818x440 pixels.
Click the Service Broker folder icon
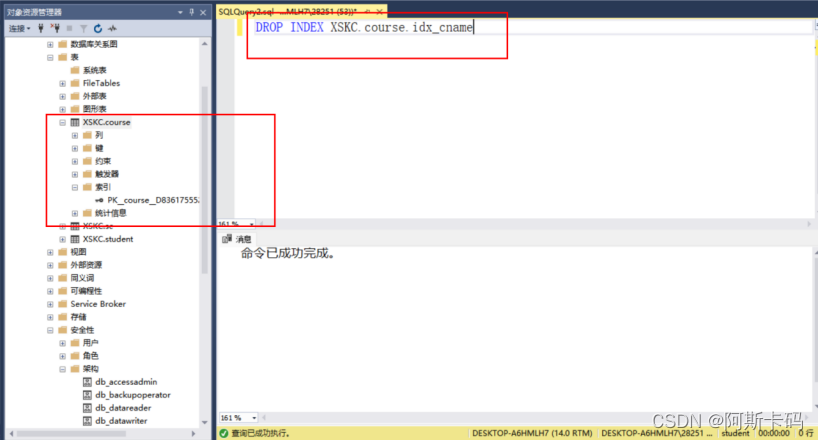pyautogui.click(x=63, y=304)
